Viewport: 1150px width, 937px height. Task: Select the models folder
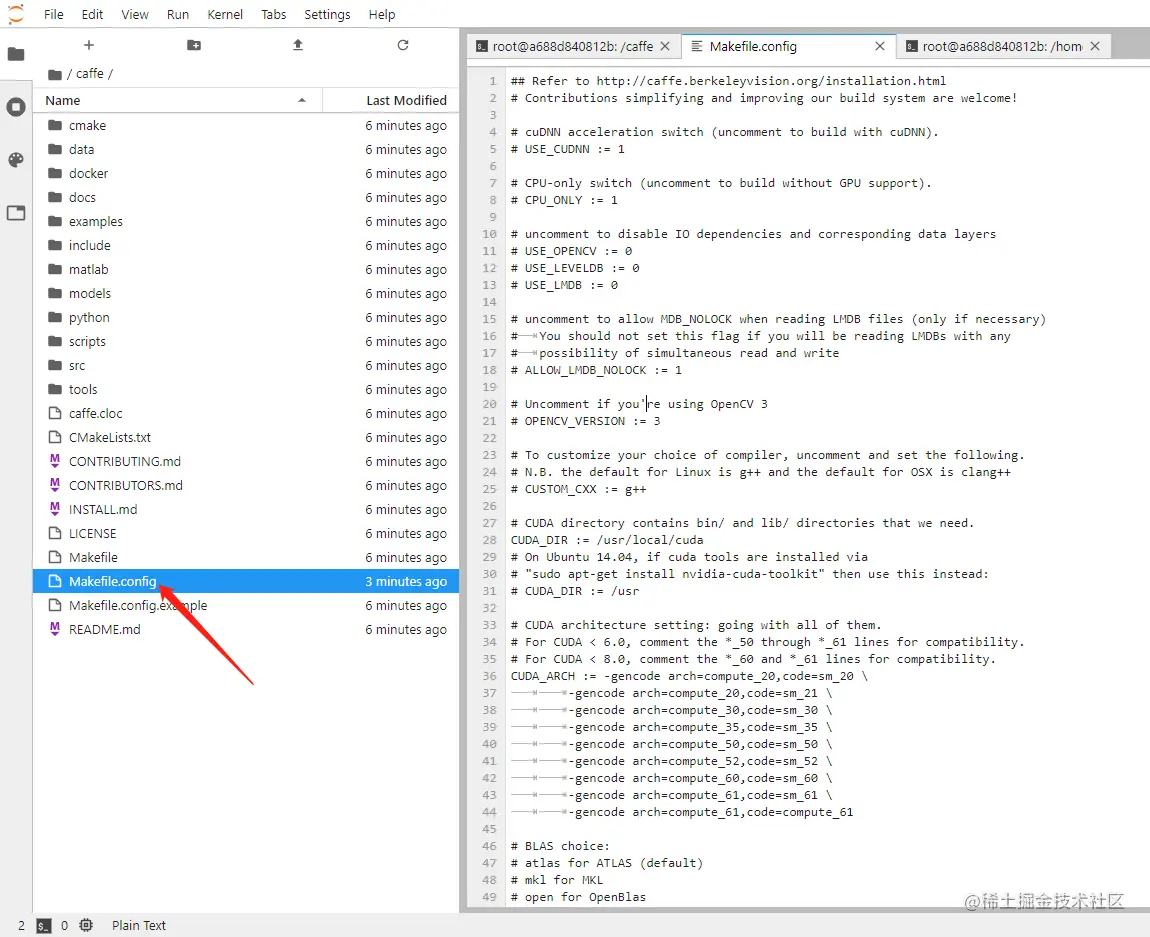pos(246,293)
